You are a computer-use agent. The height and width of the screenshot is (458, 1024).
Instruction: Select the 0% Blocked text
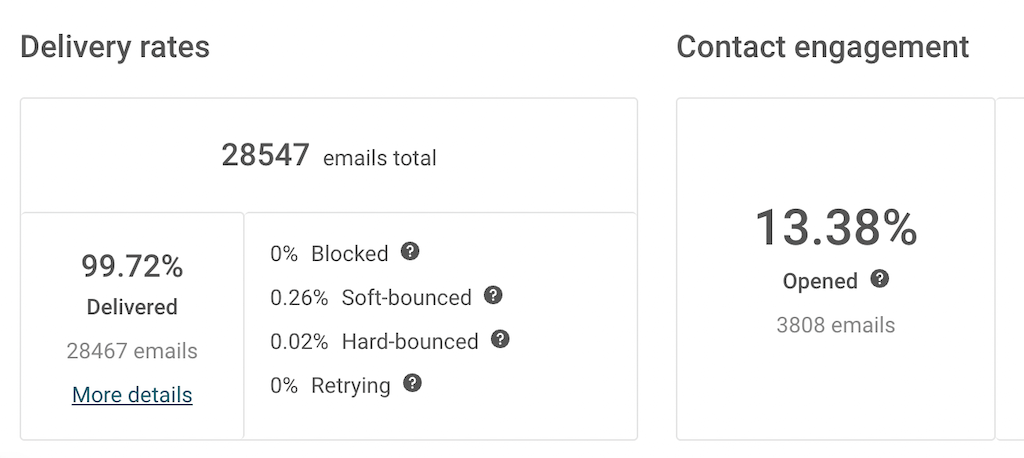pos(329,253)
